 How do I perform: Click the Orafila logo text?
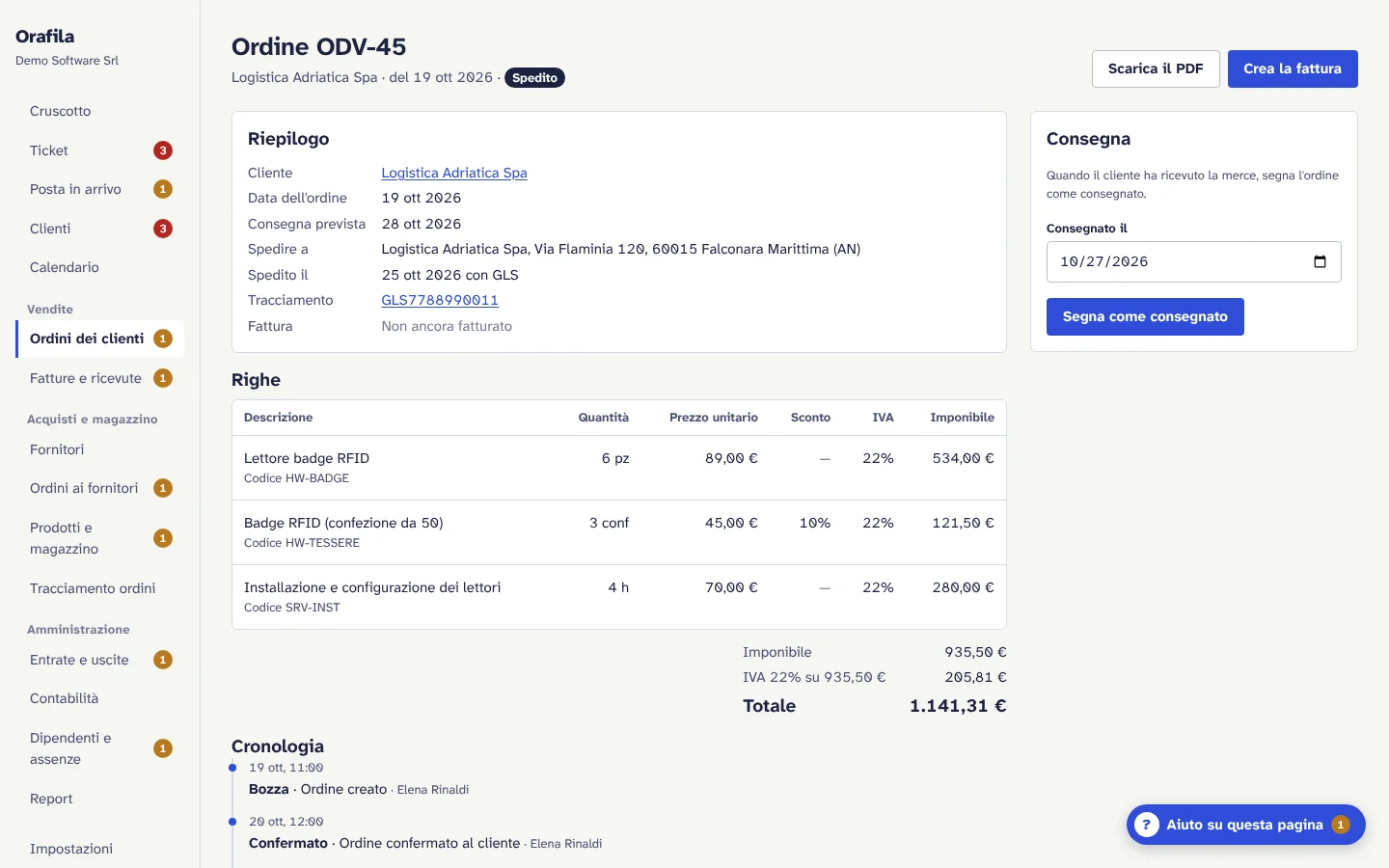pos(44,36)
